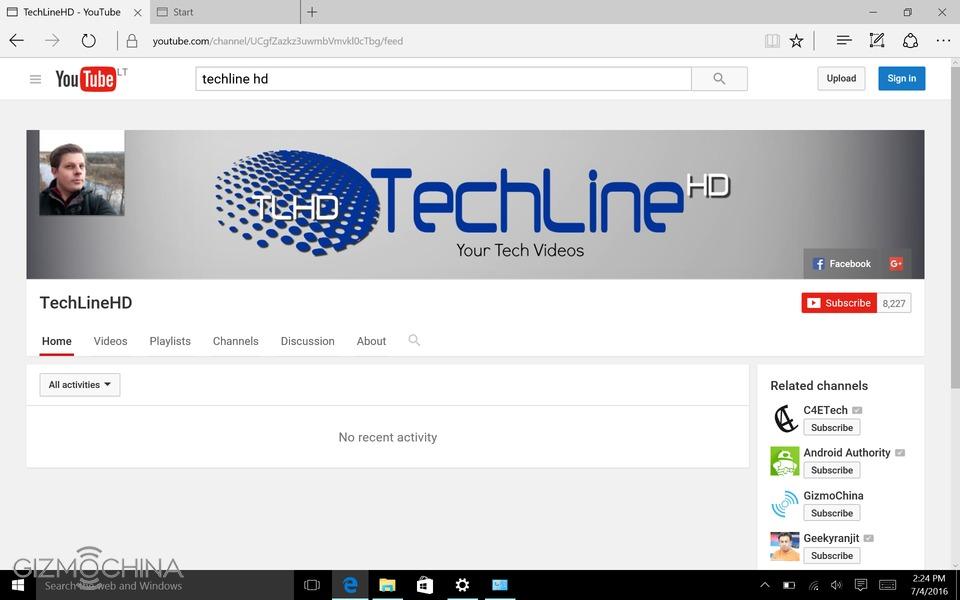Image resolution: width=960 pixels, height=600 pixels.
Task: Click the techline hd search field
Action: pos(443,79)
